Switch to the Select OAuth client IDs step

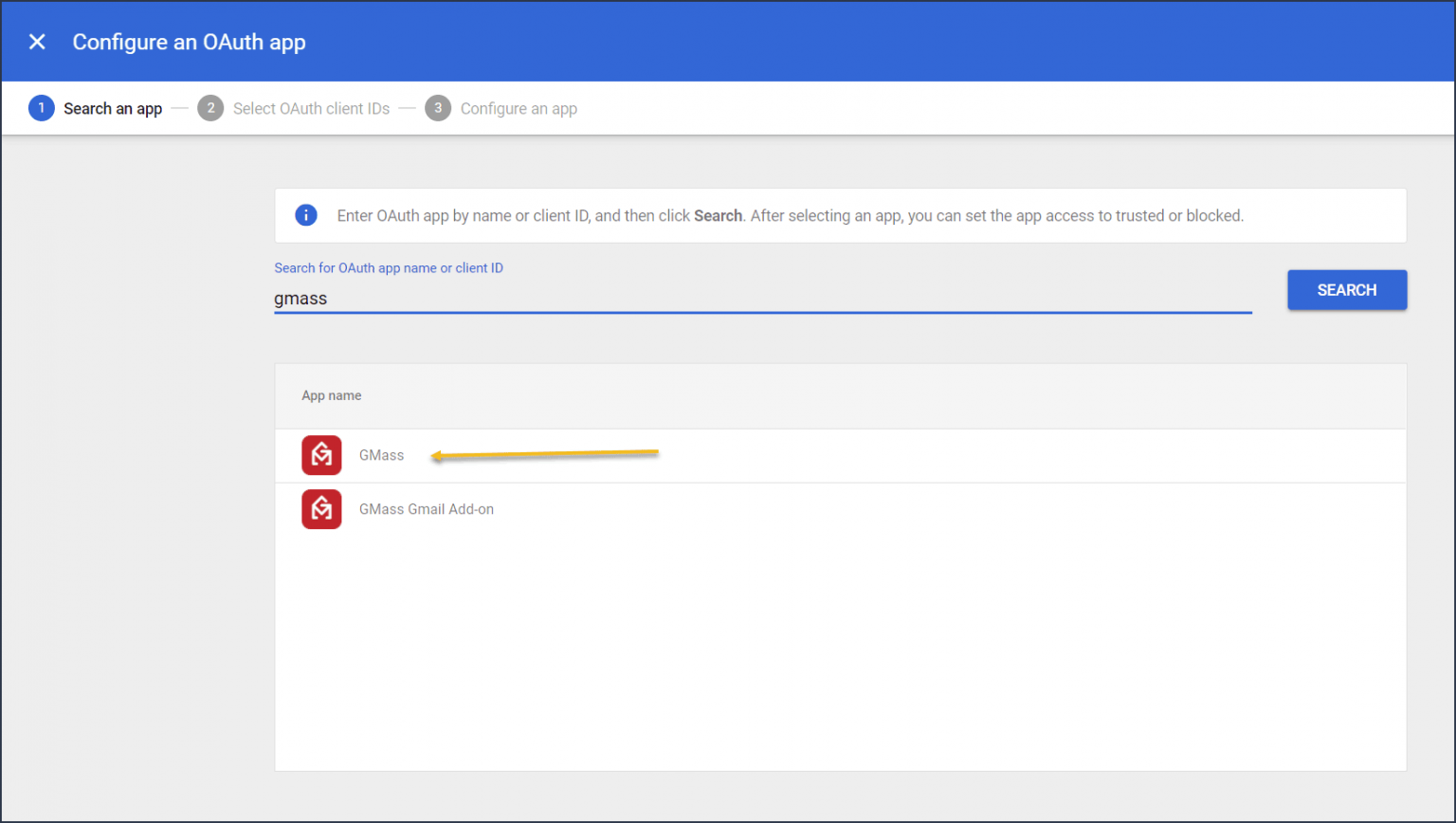[311, 108]
